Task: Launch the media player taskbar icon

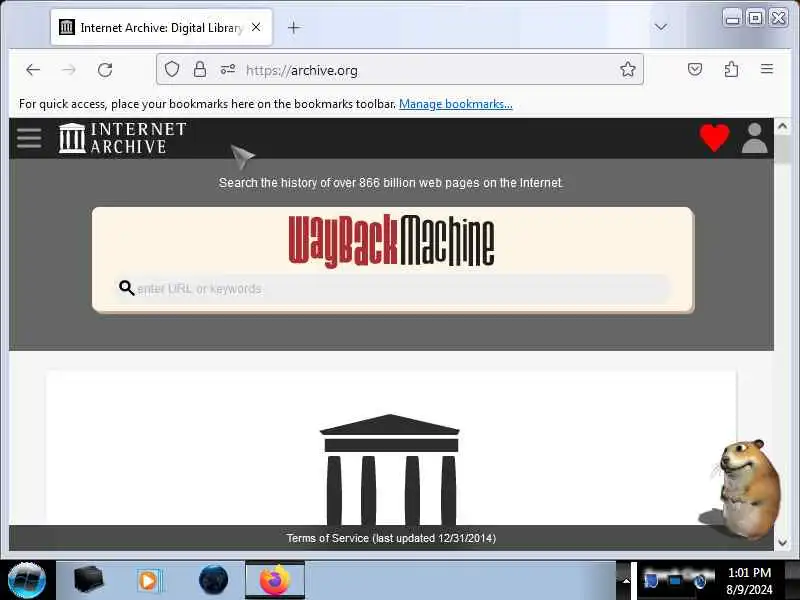Action: tap(149, 581)
